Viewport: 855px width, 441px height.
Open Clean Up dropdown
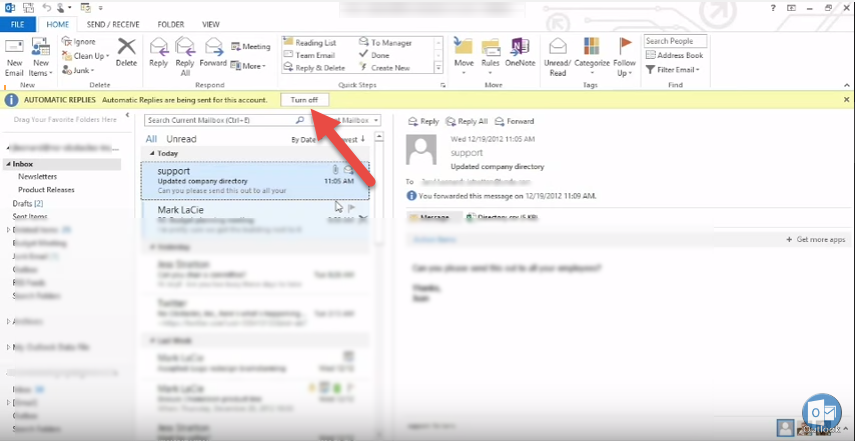click(x=86, y=56)
